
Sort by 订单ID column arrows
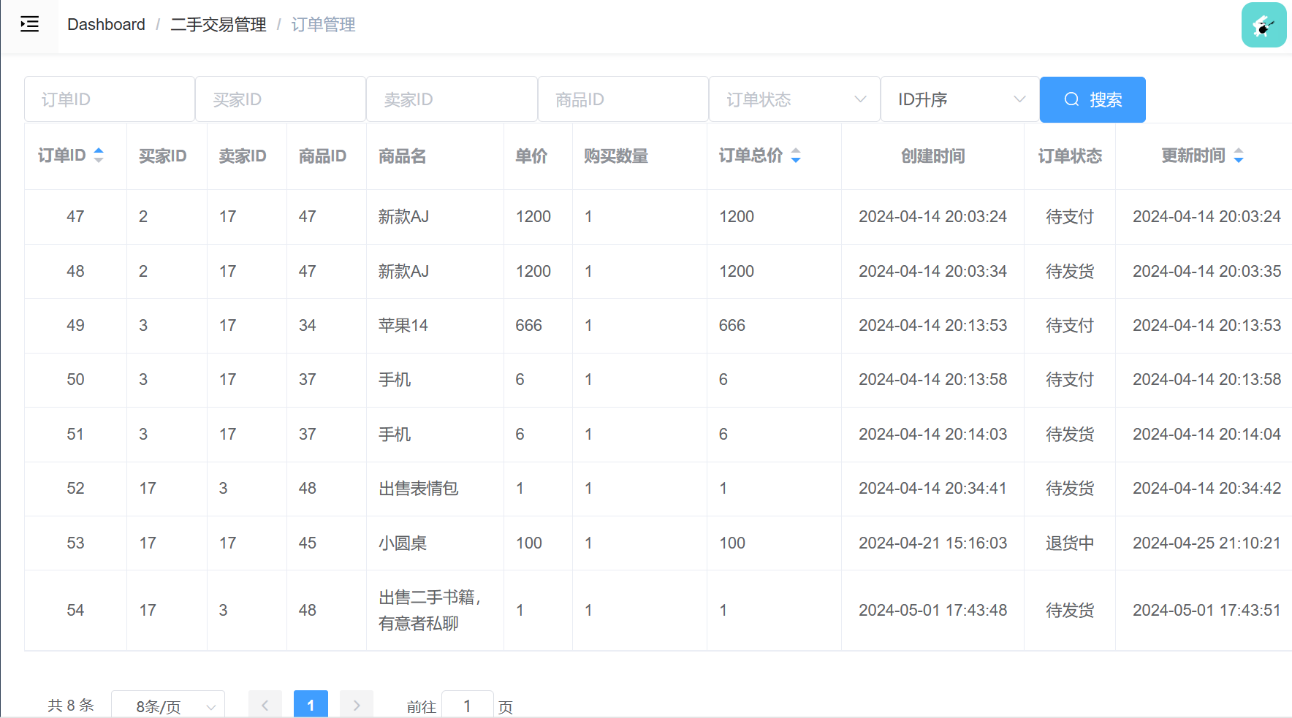pos(98,155)
